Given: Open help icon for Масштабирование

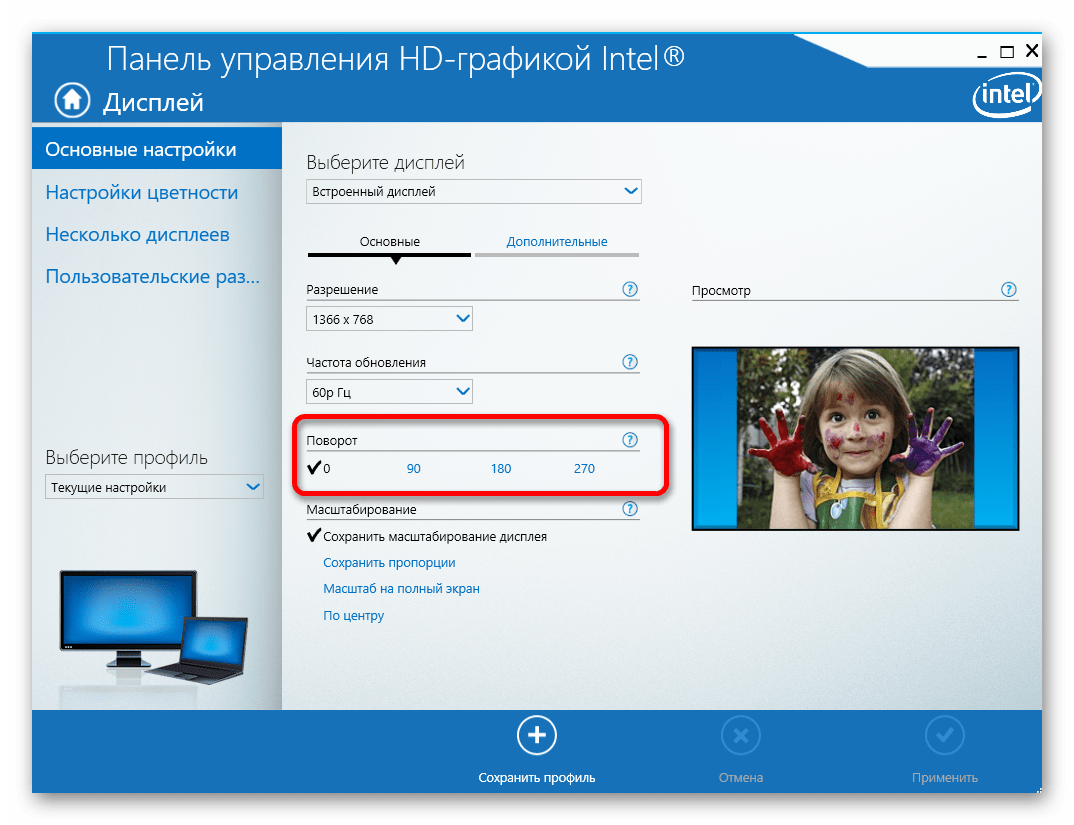Looking at the screenshot, I should coord(630,509).
